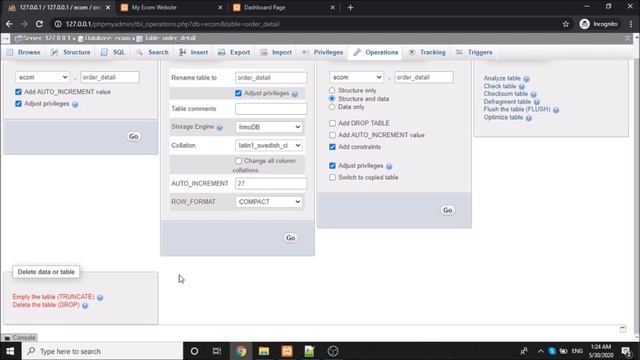640x360 pixels.
Task: Open help icon beside Storage Engine
Action: click(x=219, y=128)
